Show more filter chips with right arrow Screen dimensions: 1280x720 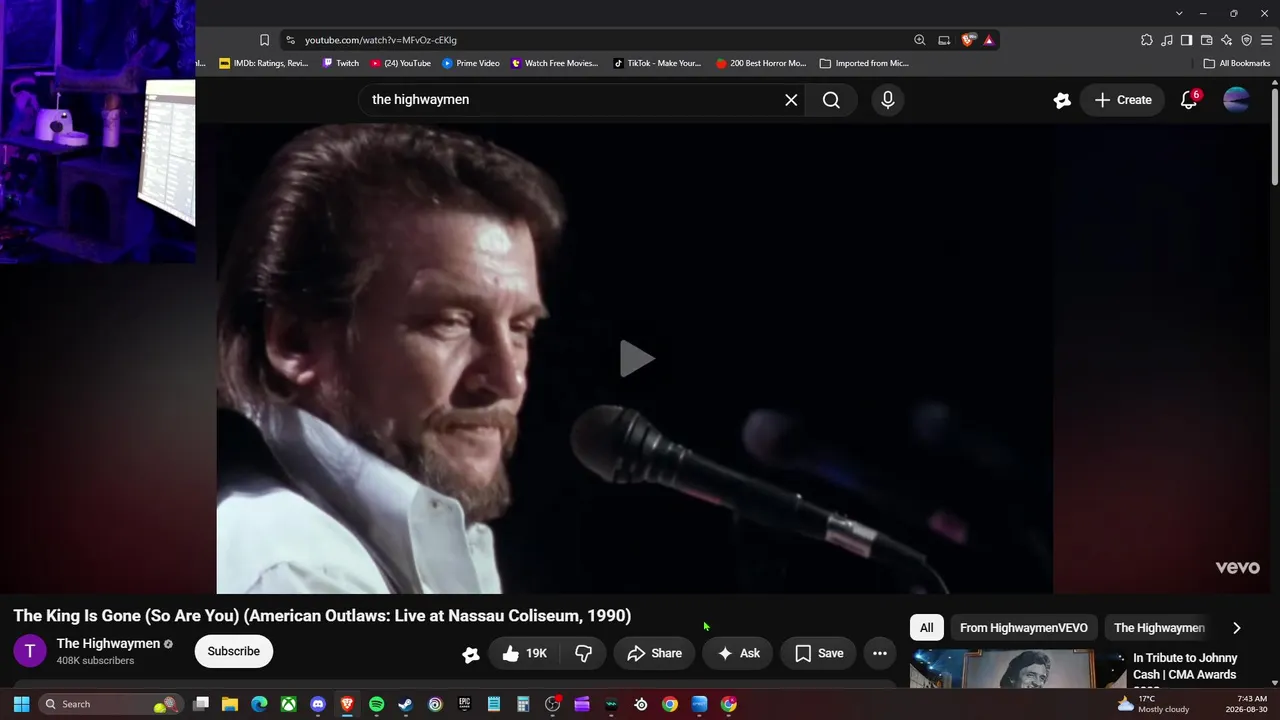coord(1237,628)
